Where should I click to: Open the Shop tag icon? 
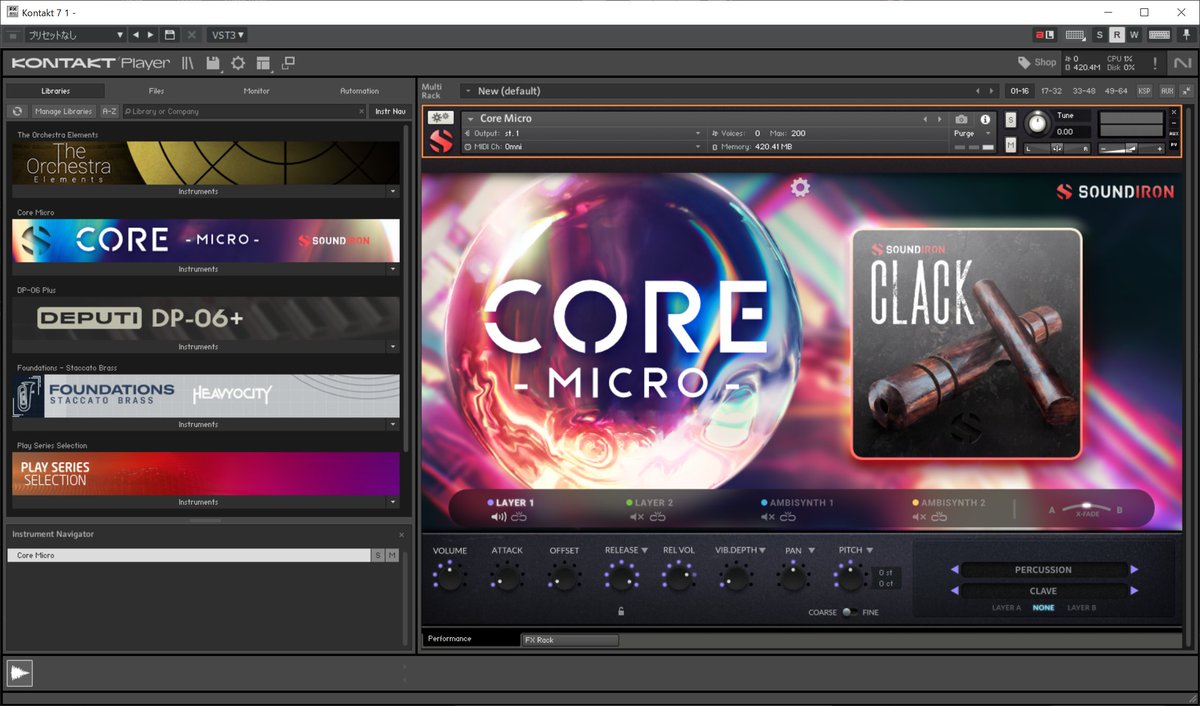pos(1036,62)
